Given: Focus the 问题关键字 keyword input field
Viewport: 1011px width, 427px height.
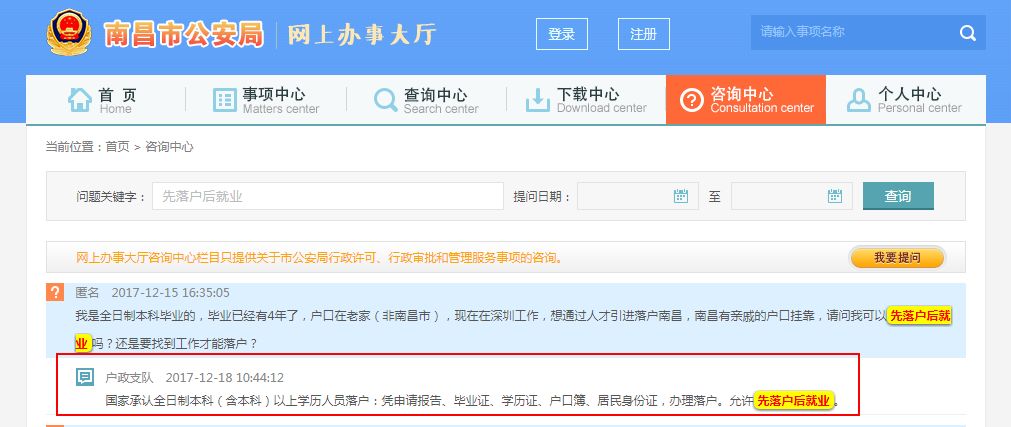Looking at the screenshot, I should pyautogui.click(x=327, y=196).
